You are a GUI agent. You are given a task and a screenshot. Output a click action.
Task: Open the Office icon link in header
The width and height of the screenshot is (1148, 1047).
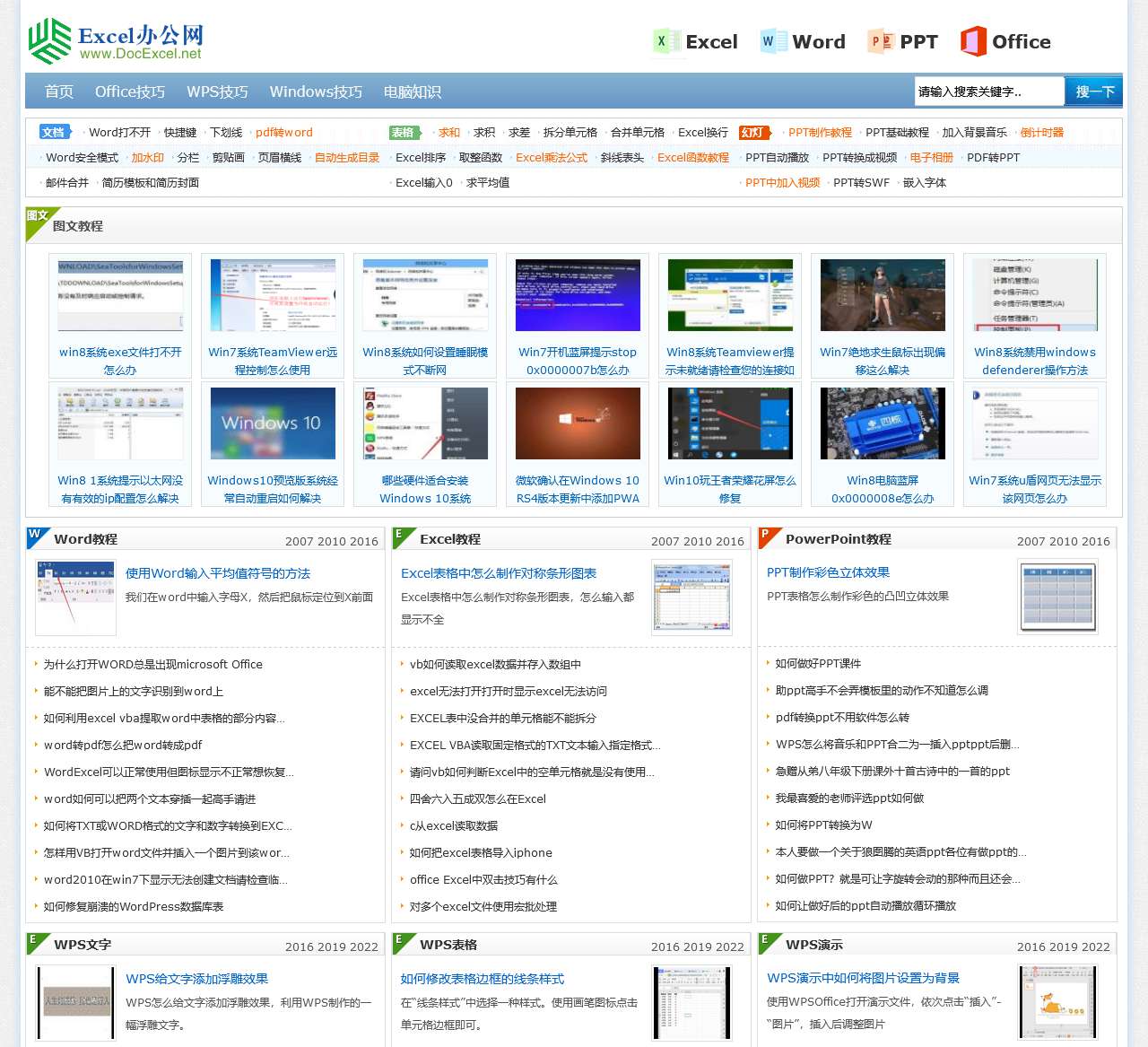click(x=1005, y=41)
